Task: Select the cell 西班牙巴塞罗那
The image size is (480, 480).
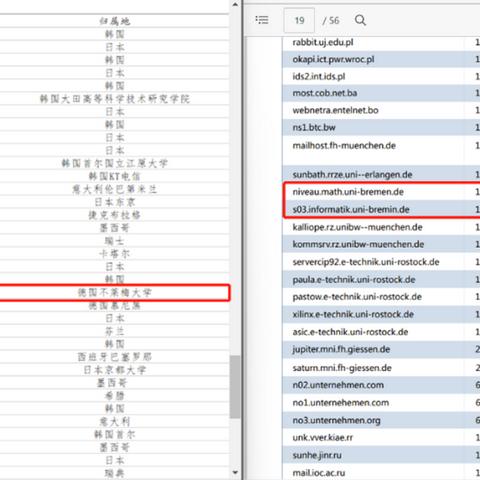Action: (x=114, y=357)
